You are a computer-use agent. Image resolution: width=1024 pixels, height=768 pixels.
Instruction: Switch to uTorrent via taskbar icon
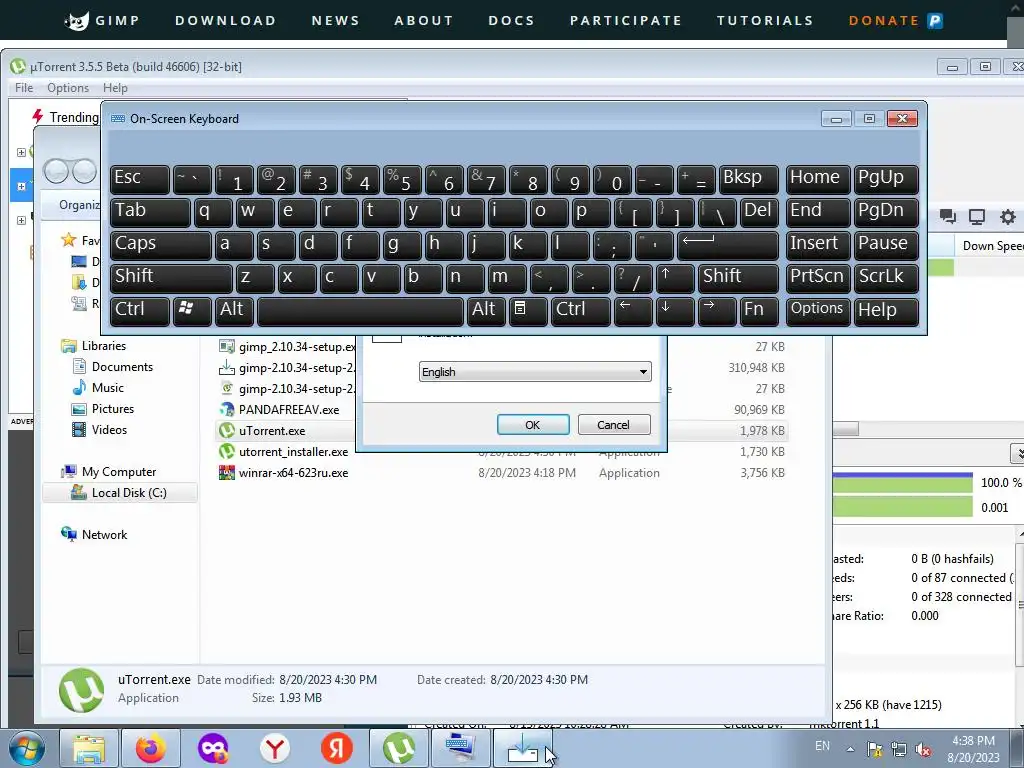(399, 748)
